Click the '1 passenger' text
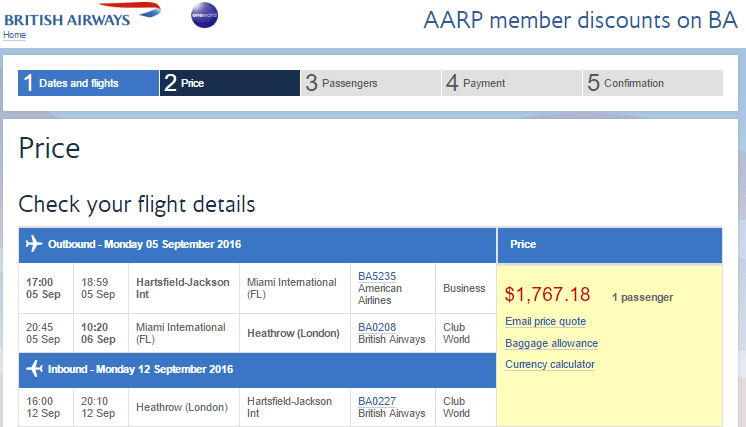 [642, 298]
